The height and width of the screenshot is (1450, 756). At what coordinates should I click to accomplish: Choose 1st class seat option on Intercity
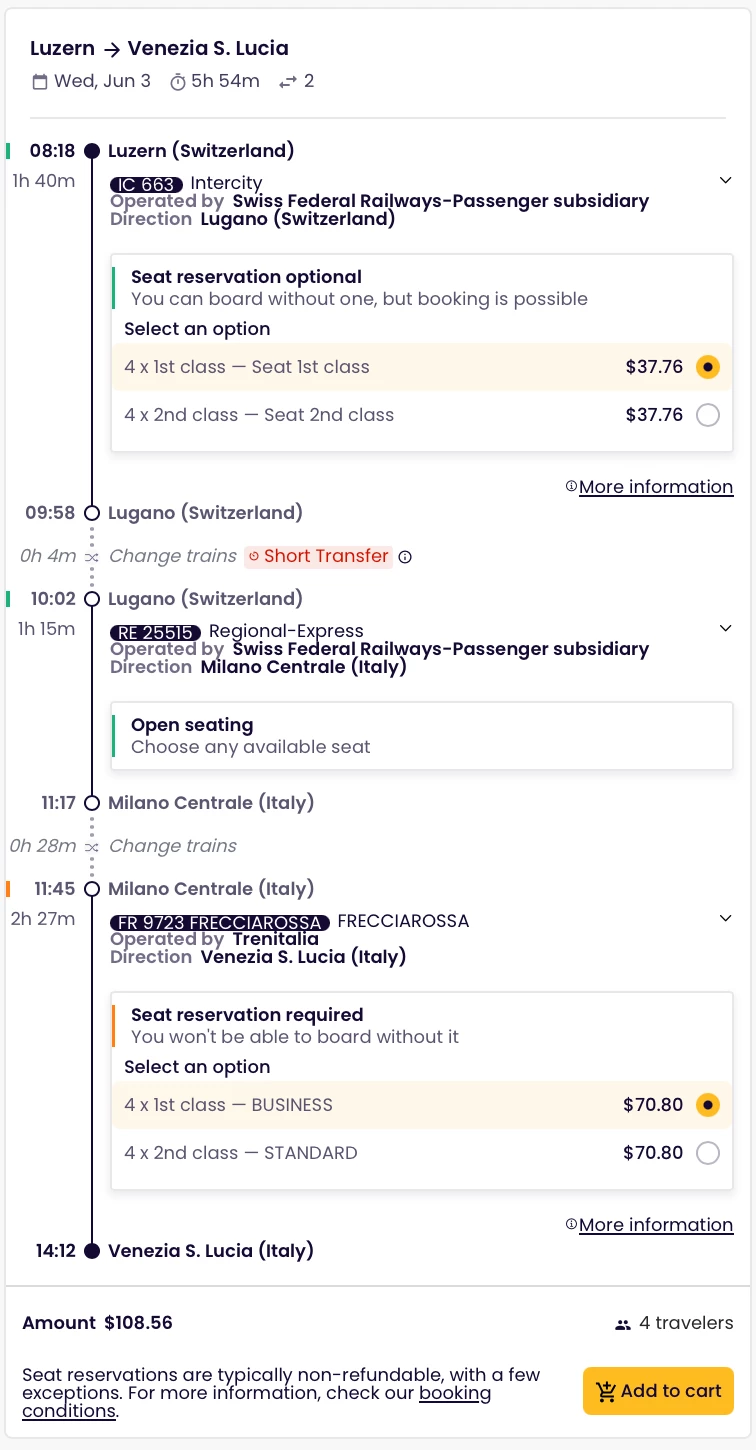(707, 367)
